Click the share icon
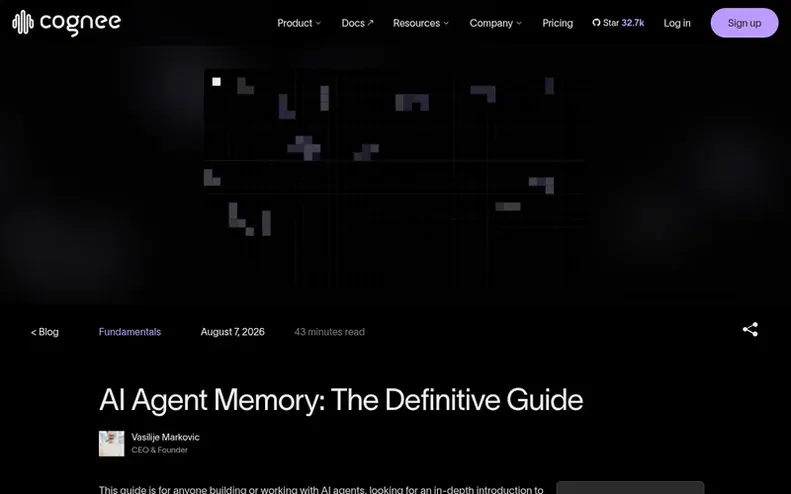Screen dimensions: 791x494 750,330
